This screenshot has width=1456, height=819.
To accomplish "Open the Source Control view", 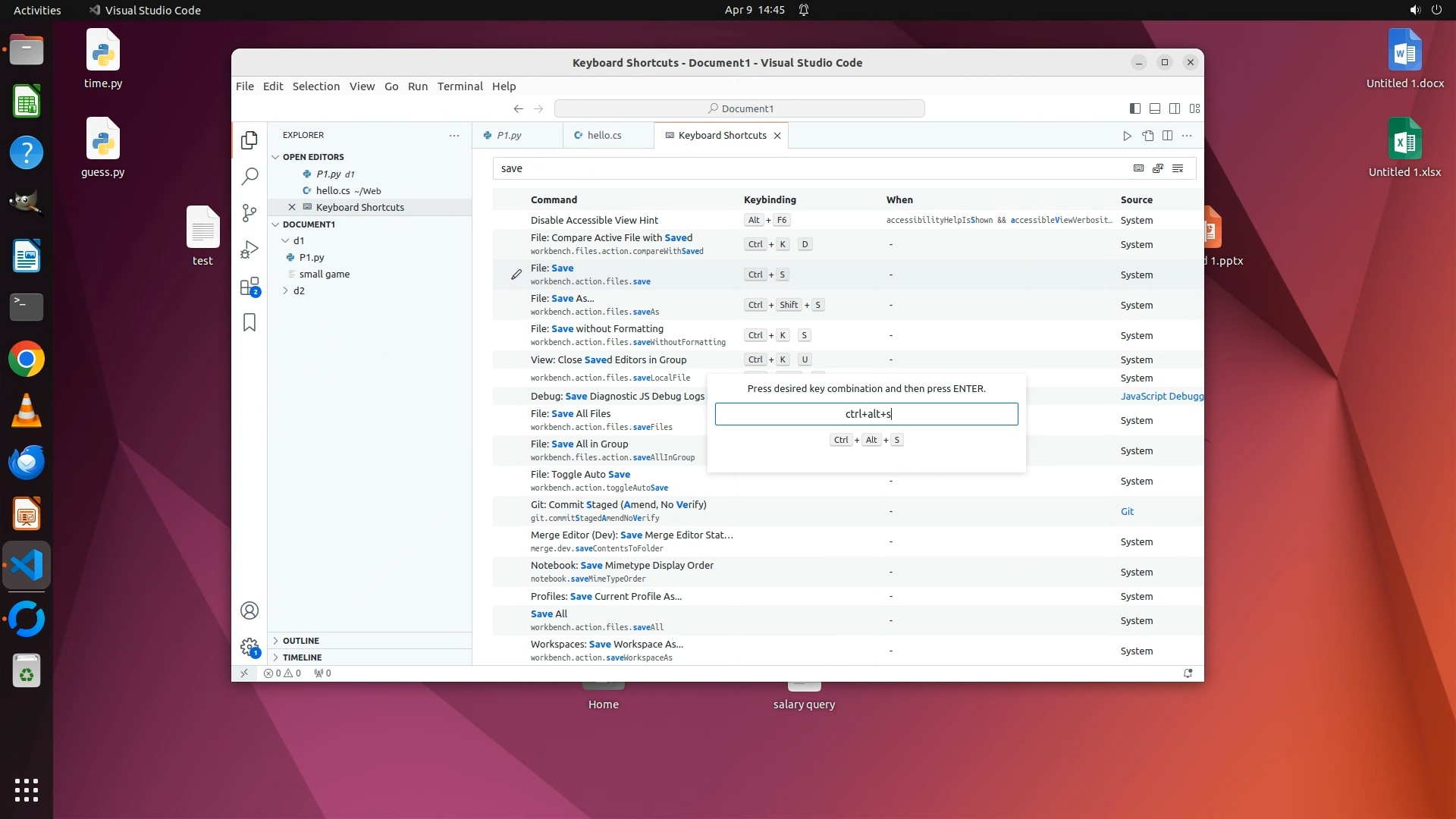I will pos(249,213).
